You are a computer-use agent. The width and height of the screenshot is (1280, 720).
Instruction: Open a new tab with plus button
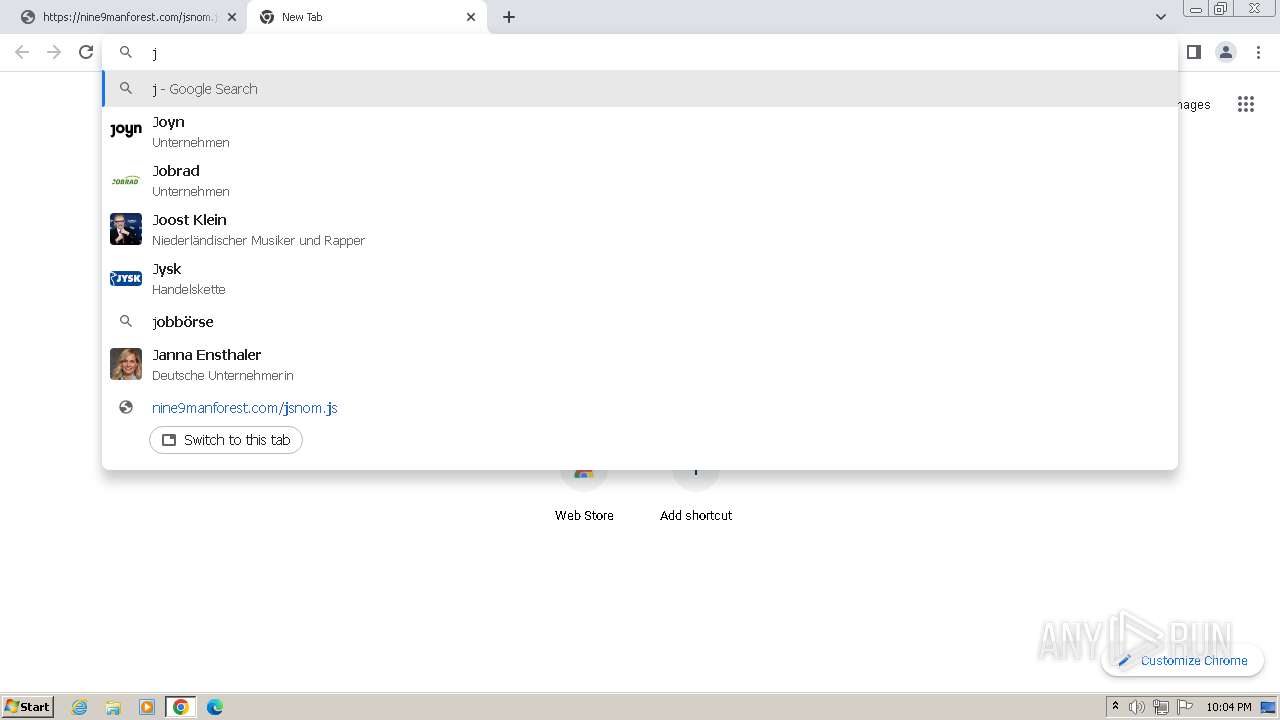(509, 17)
